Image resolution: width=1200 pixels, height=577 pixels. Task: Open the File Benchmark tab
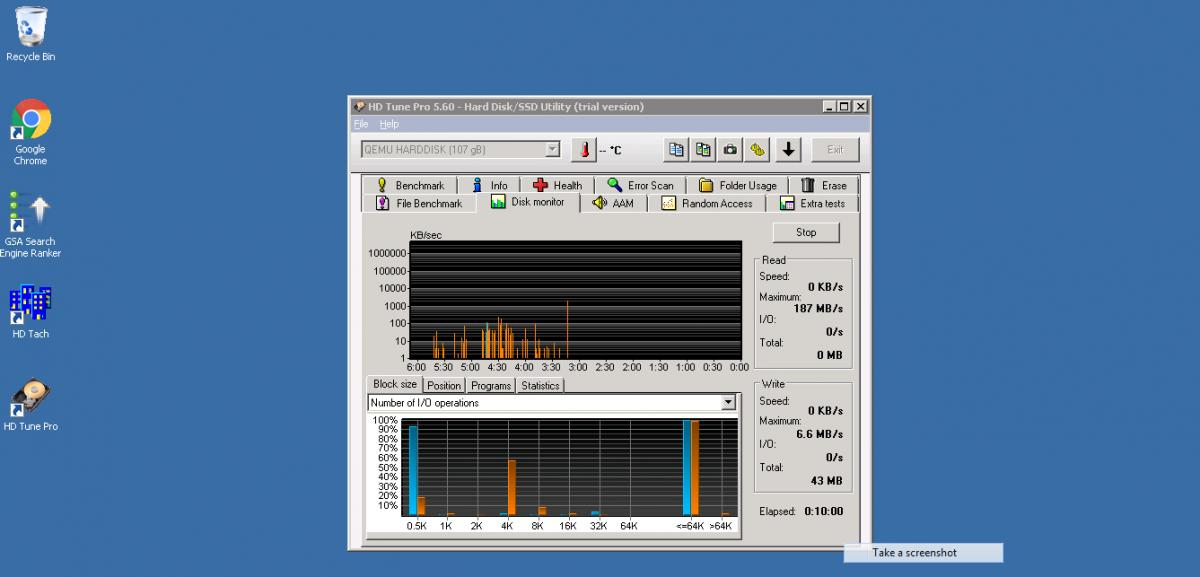click(x=420, y=203)
